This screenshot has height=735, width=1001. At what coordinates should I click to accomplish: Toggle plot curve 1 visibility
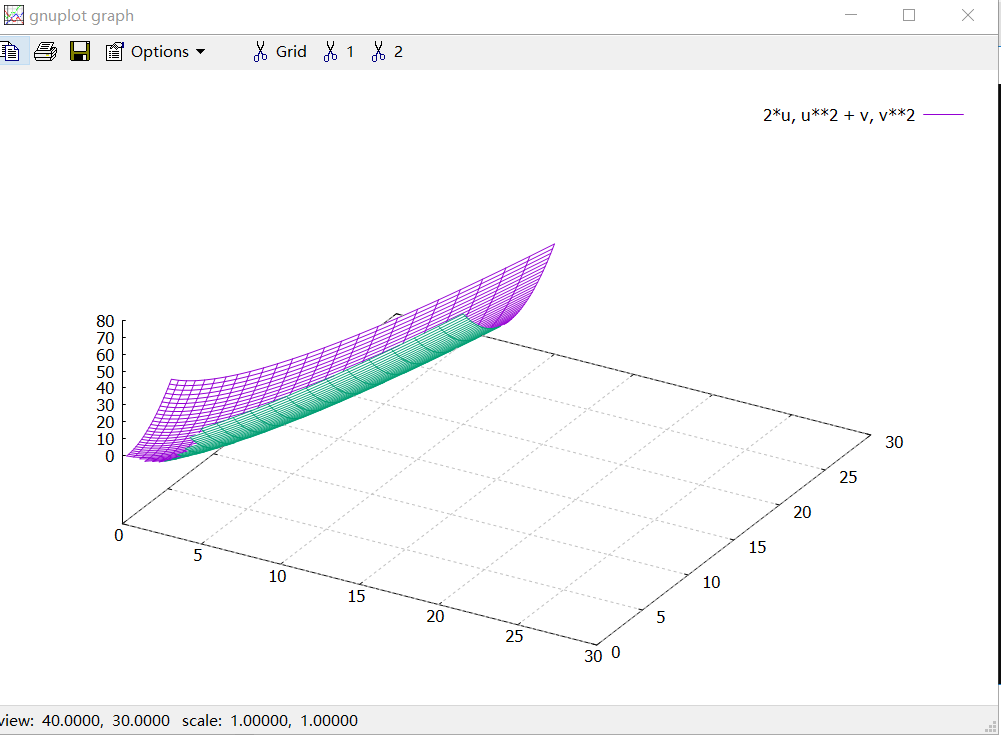pos(338,51)
